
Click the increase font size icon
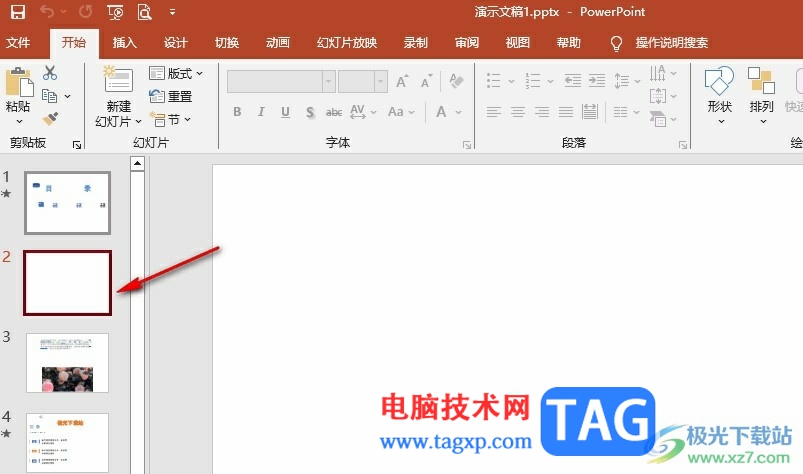[x=402, y=81]
